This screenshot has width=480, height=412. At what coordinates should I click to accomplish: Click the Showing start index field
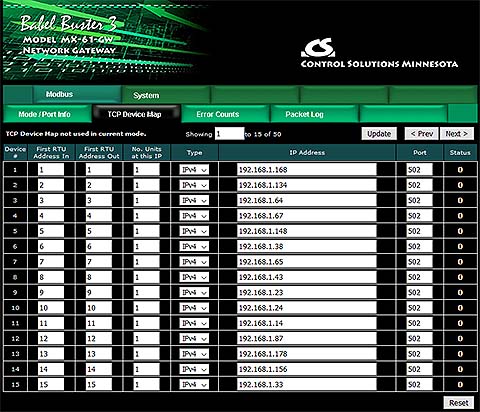pyautogui.click(x=229, y=134)
